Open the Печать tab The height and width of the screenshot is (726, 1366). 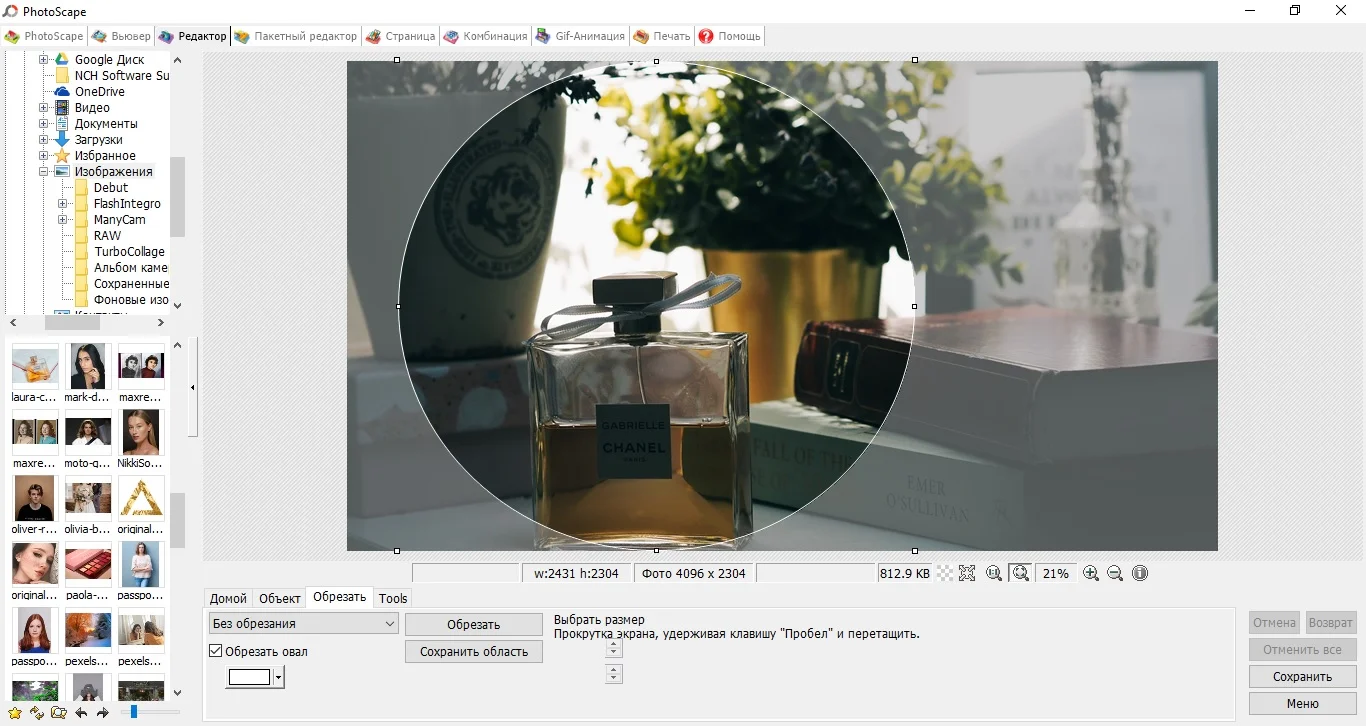point(661,36)
